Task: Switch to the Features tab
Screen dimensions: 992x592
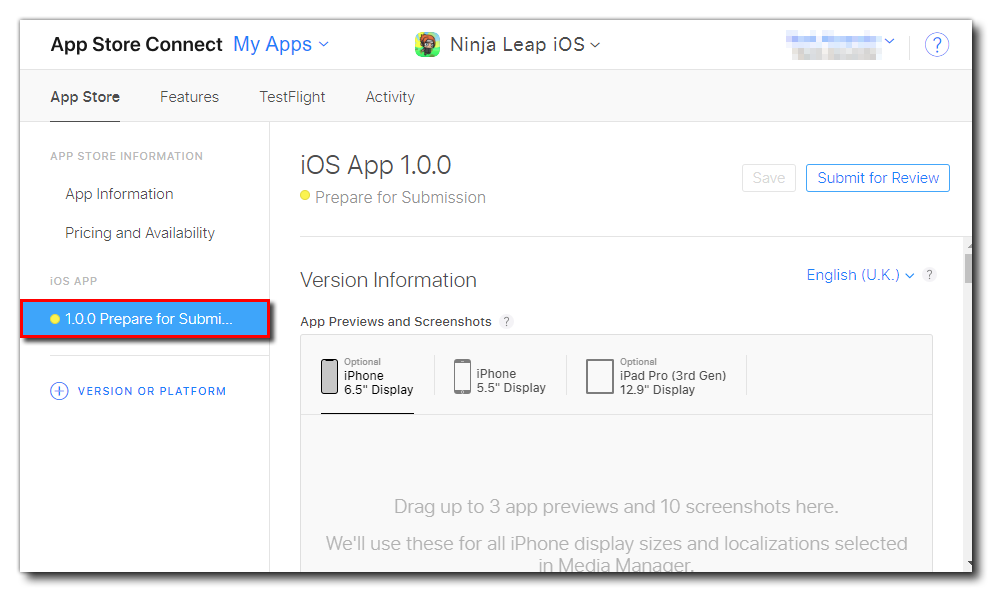Action: (x=189, y=97)
